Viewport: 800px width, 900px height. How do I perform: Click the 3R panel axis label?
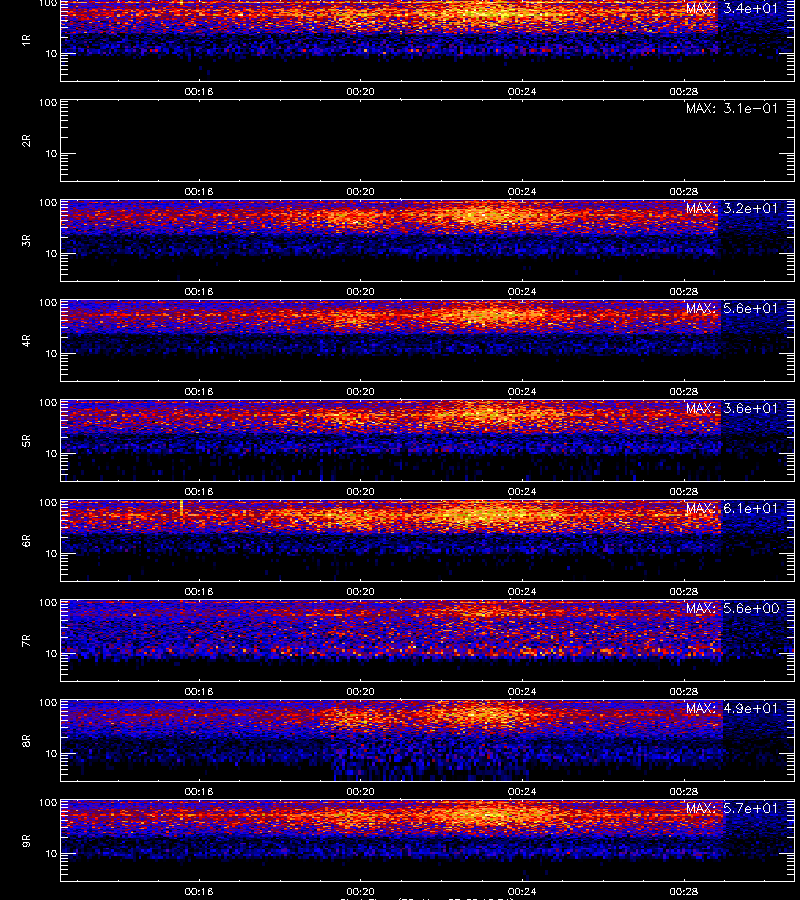pos(26,240)
